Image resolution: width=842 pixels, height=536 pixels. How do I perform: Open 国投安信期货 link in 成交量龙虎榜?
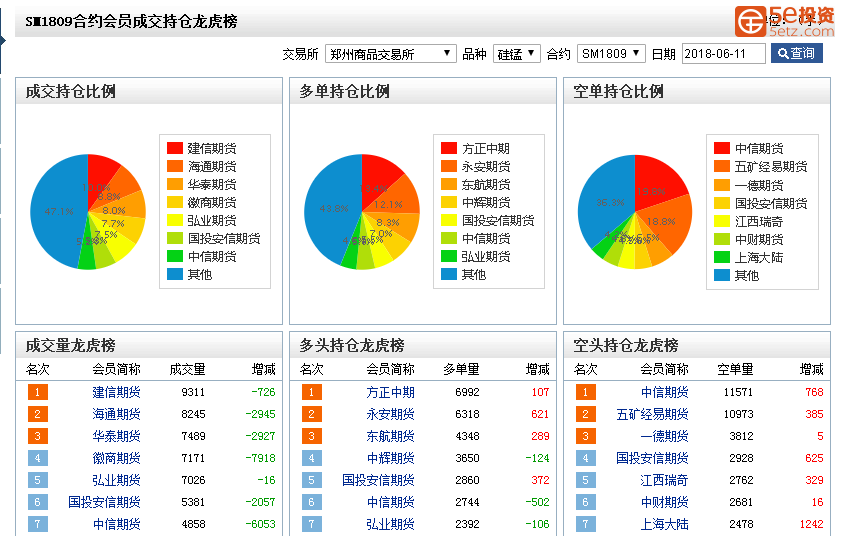(x=104, y=502)
